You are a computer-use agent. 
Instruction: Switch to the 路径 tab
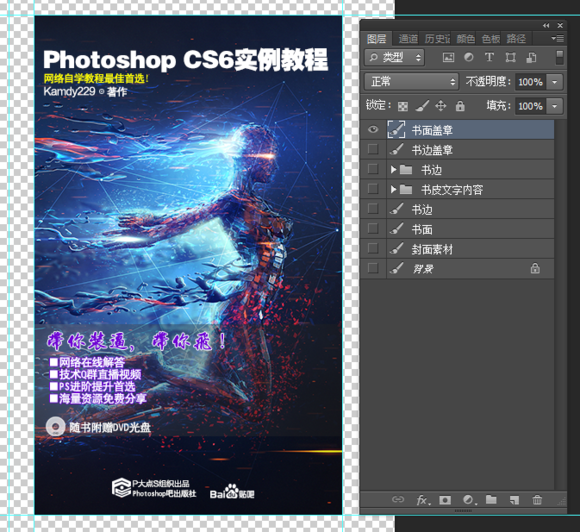pyautogui.click(x=516, y=38)
